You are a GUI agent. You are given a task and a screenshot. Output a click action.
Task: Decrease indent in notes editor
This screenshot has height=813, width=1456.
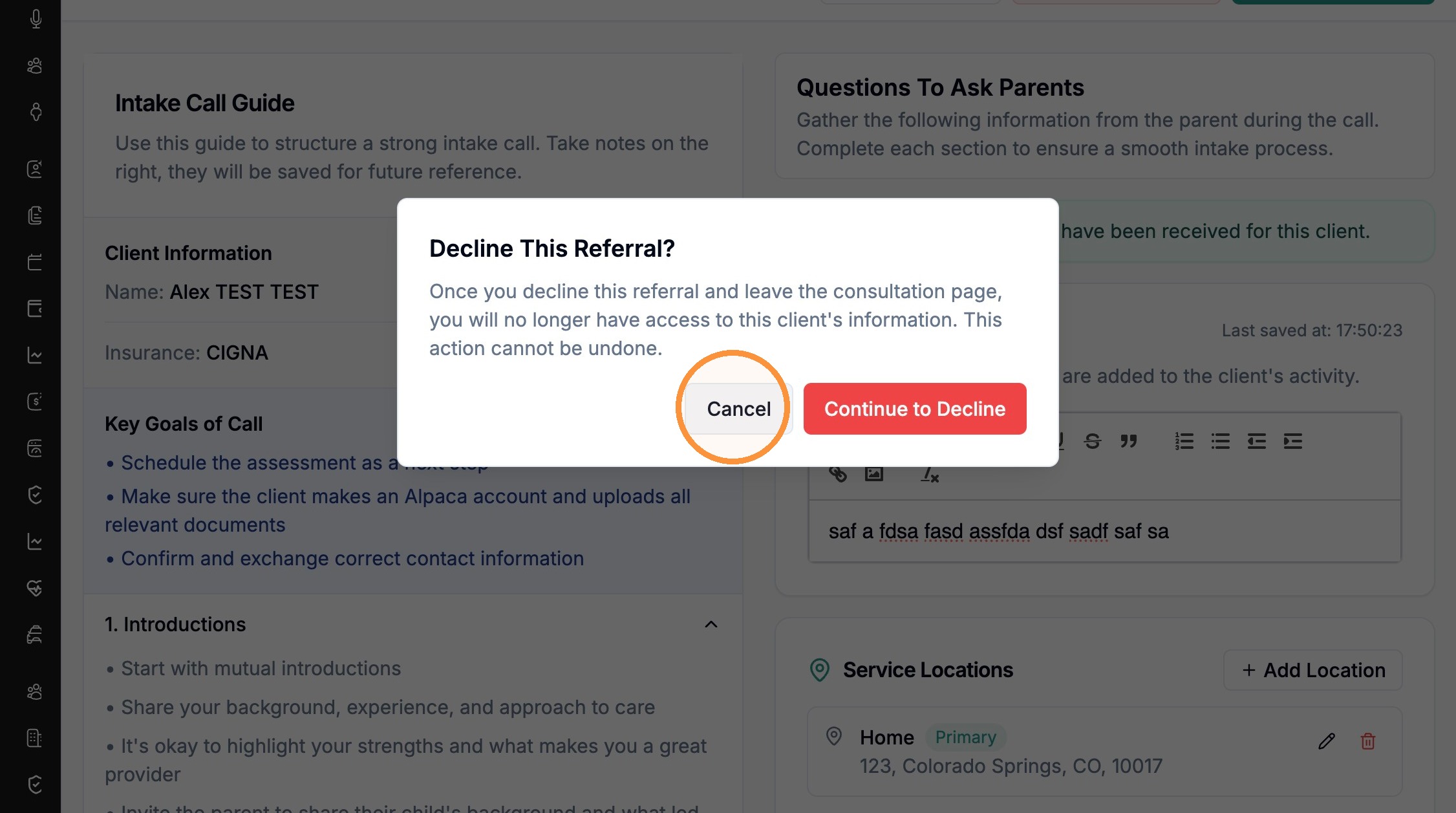(1257, 441)
